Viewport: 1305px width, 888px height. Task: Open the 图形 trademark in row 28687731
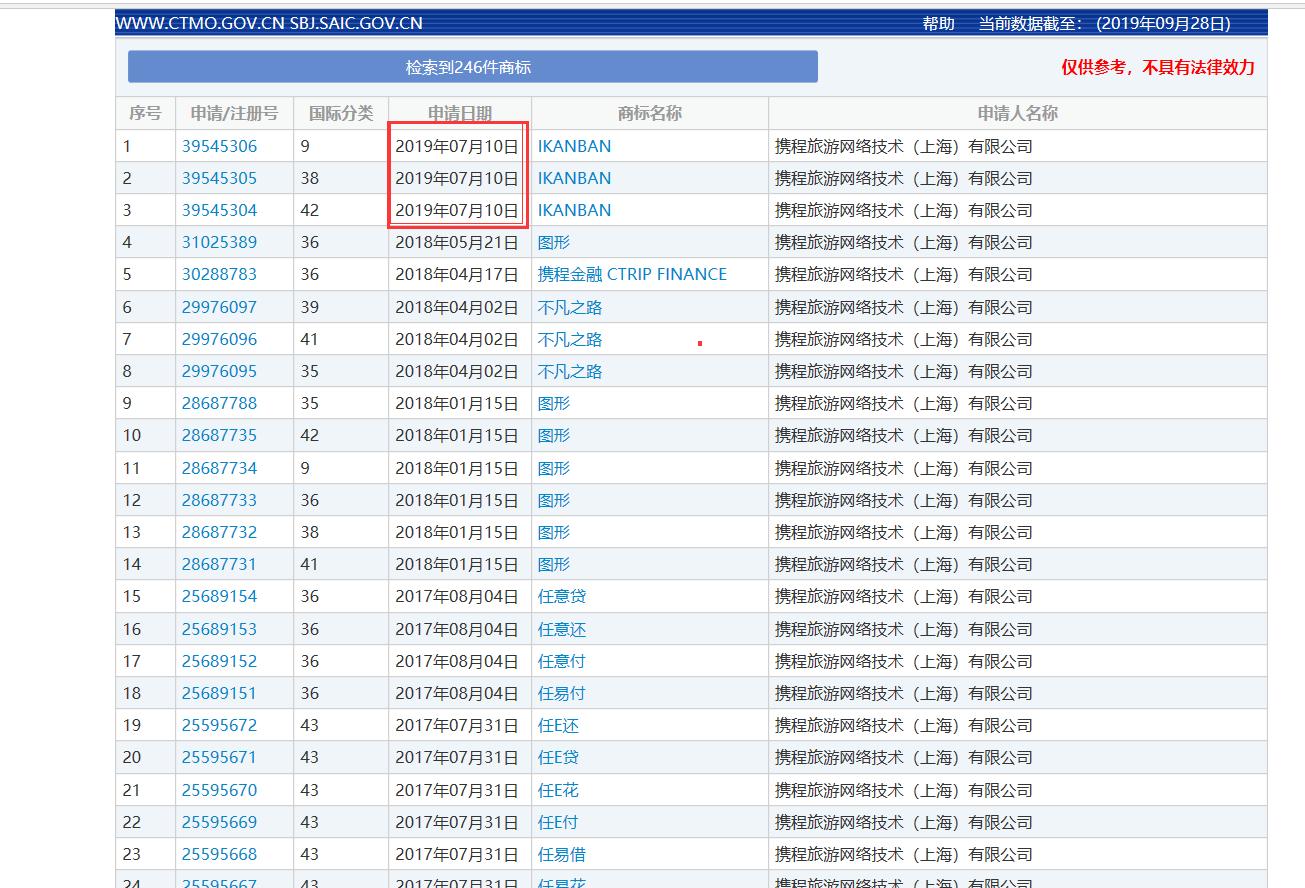click(554, 564)
